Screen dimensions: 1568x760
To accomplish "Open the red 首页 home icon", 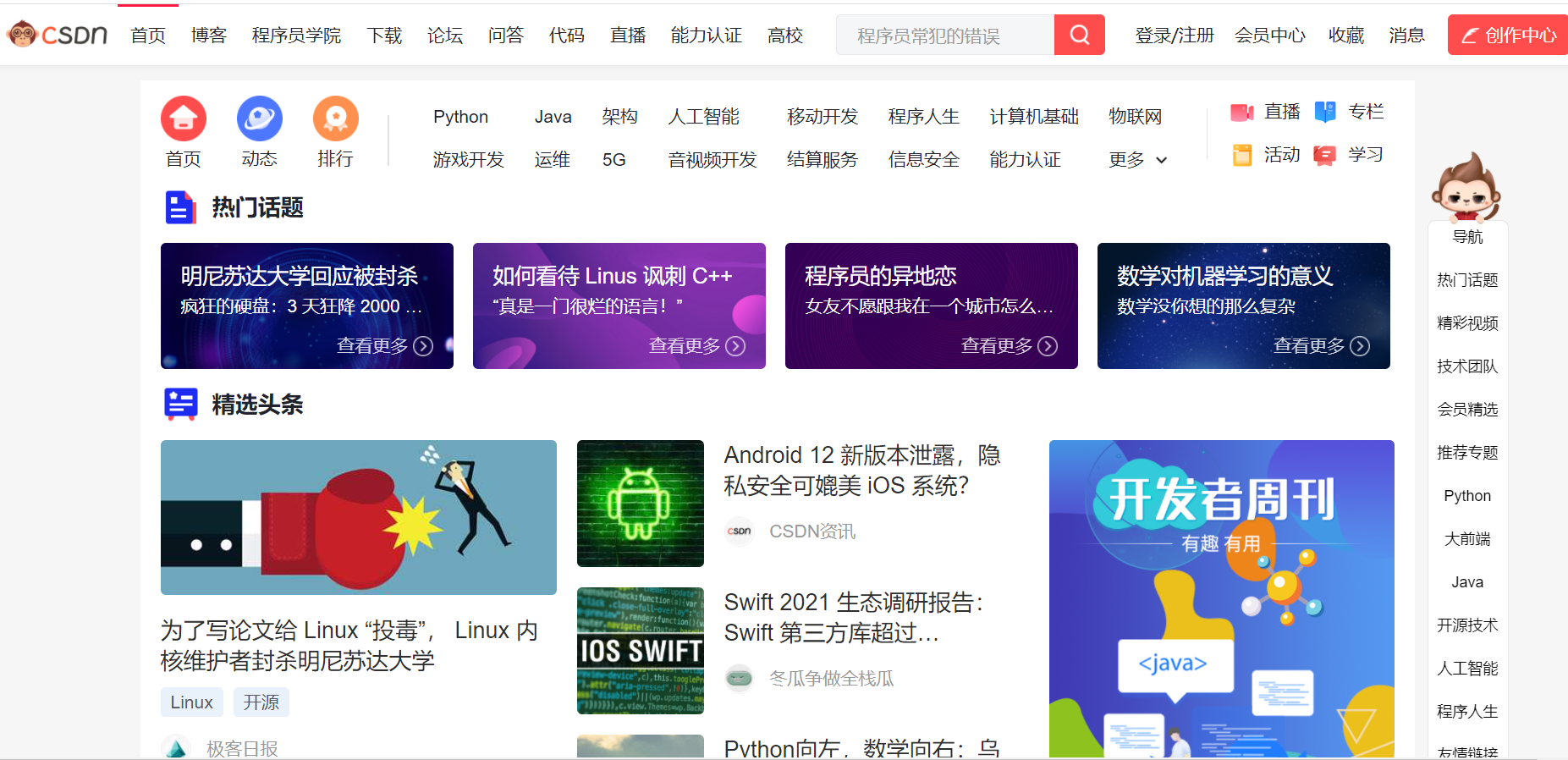I will click(x=184, y=118).
